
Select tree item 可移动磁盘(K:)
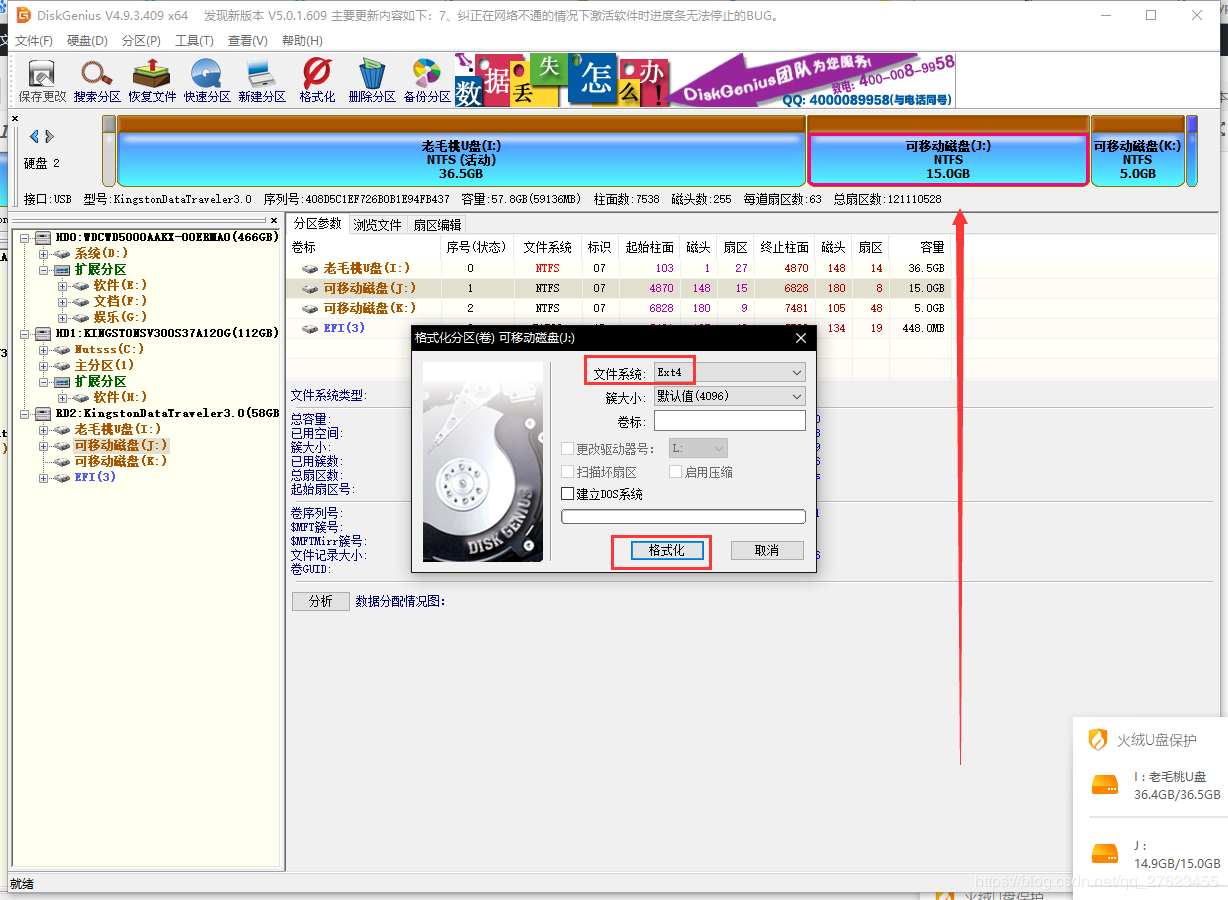click(x=121, y=461)
